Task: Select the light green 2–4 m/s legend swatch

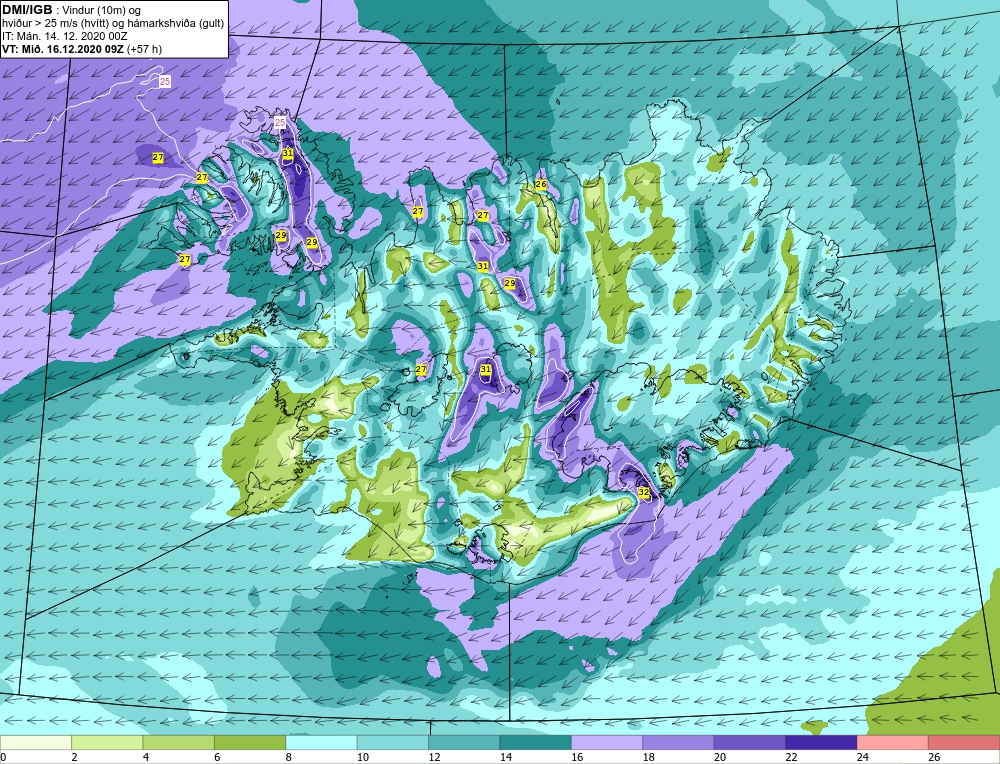Action: (107, 743)
